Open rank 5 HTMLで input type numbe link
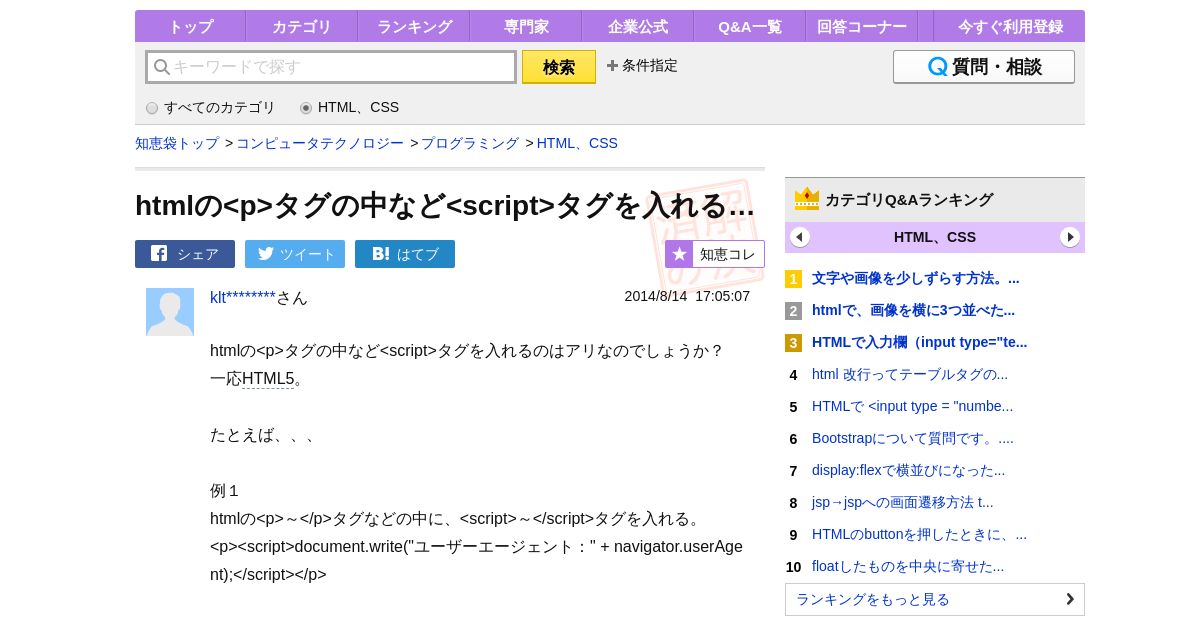Image resolution: width=1200 pixels, height=630 pixels. coord(912,406)
